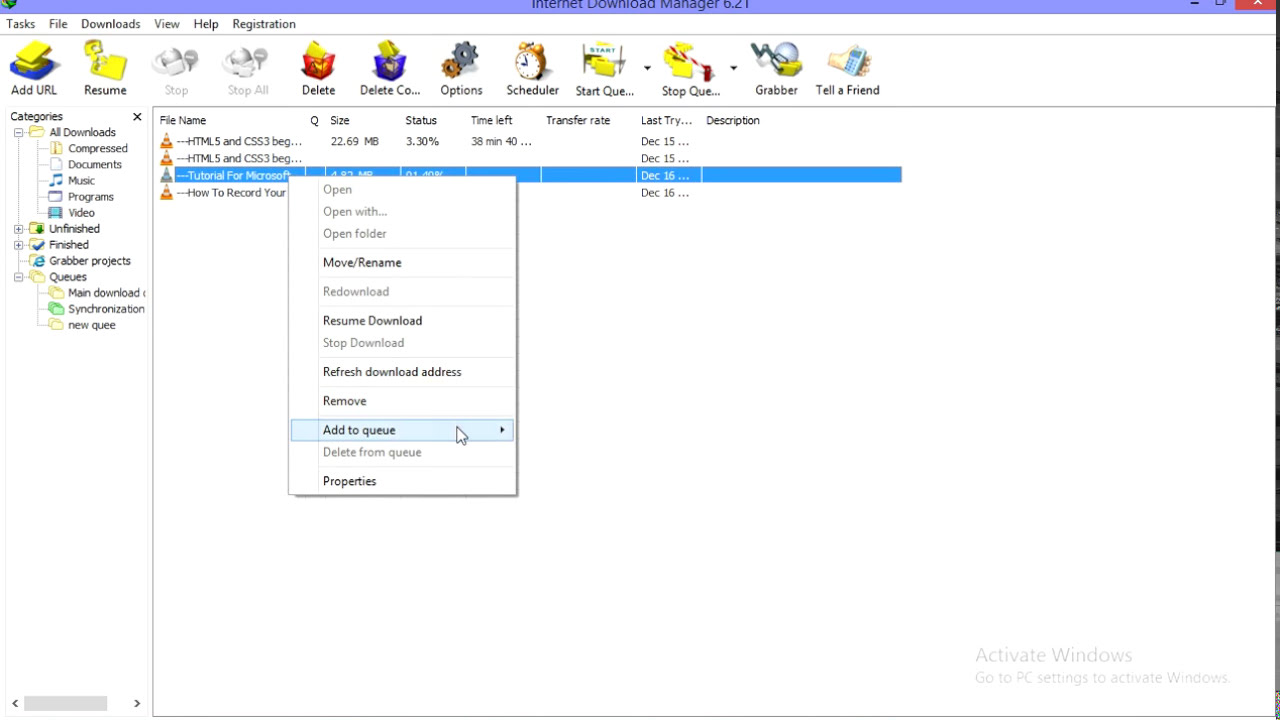Select the 22.69 MB HTML5 download row
1280x720 pixels.
click(x=530, y=142)
